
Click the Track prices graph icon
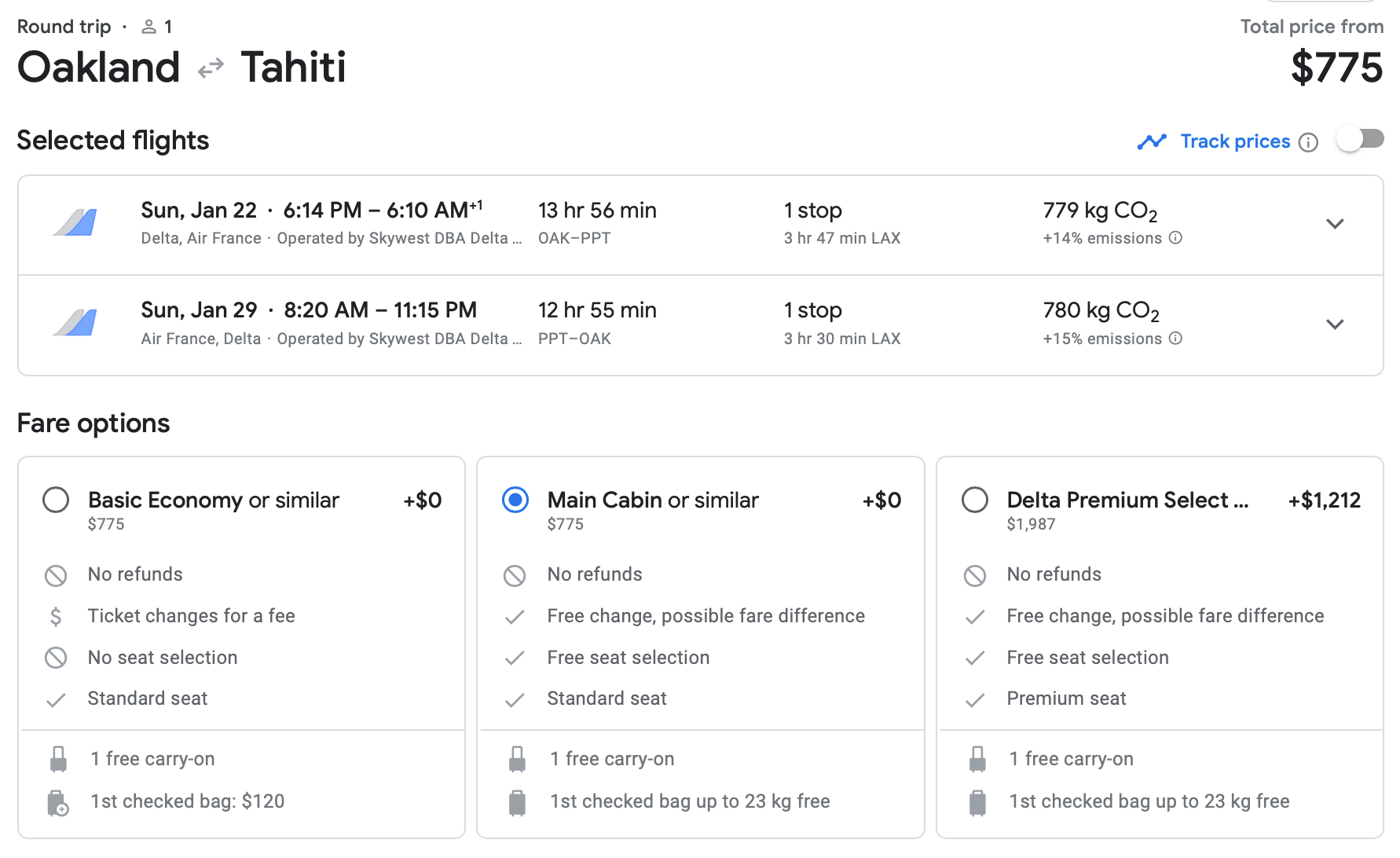click(1152, 141)
